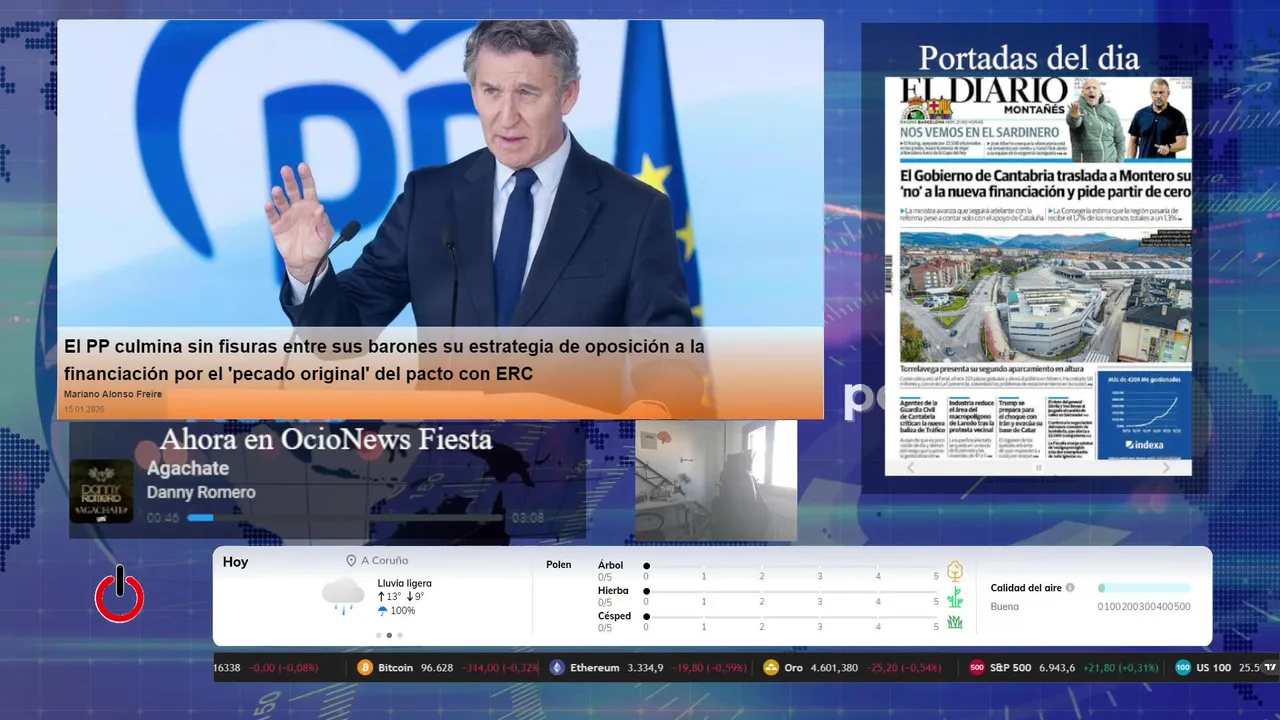Click the Ethereum icon in the ticker
Viewport: 1280px width, 720px height.
[x=557, y=668]
